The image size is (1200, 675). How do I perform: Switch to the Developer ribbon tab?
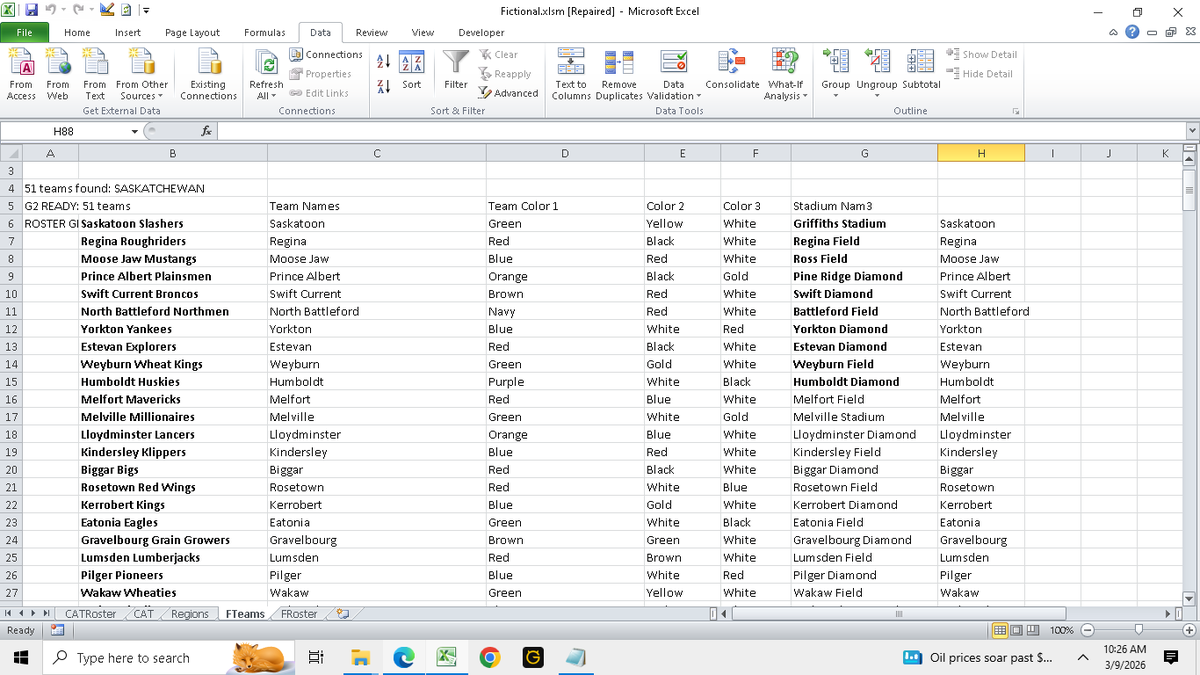tap(481, 32)
